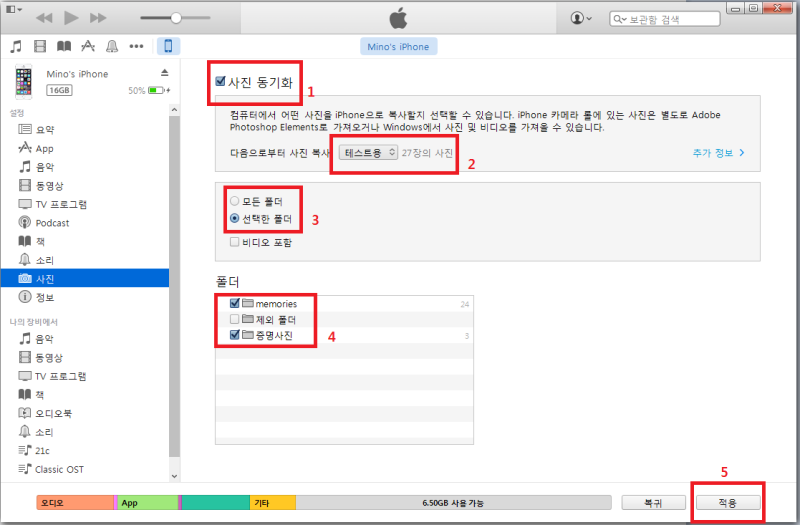Image resolution: width=800 pixels, height=525 pixels.
Task: Click the 6.50GB 사용 가능 free space segment
Action: [453, 503]
